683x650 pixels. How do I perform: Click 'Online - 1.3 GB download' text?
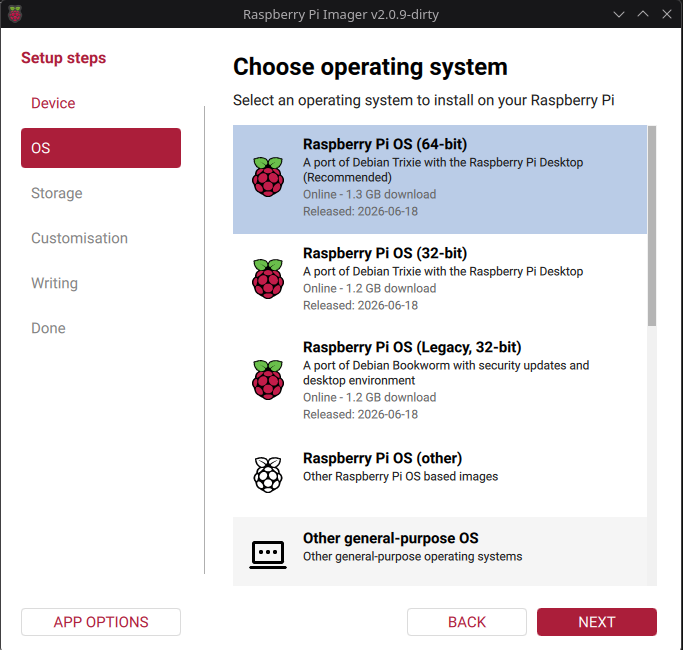coord(369,194)
